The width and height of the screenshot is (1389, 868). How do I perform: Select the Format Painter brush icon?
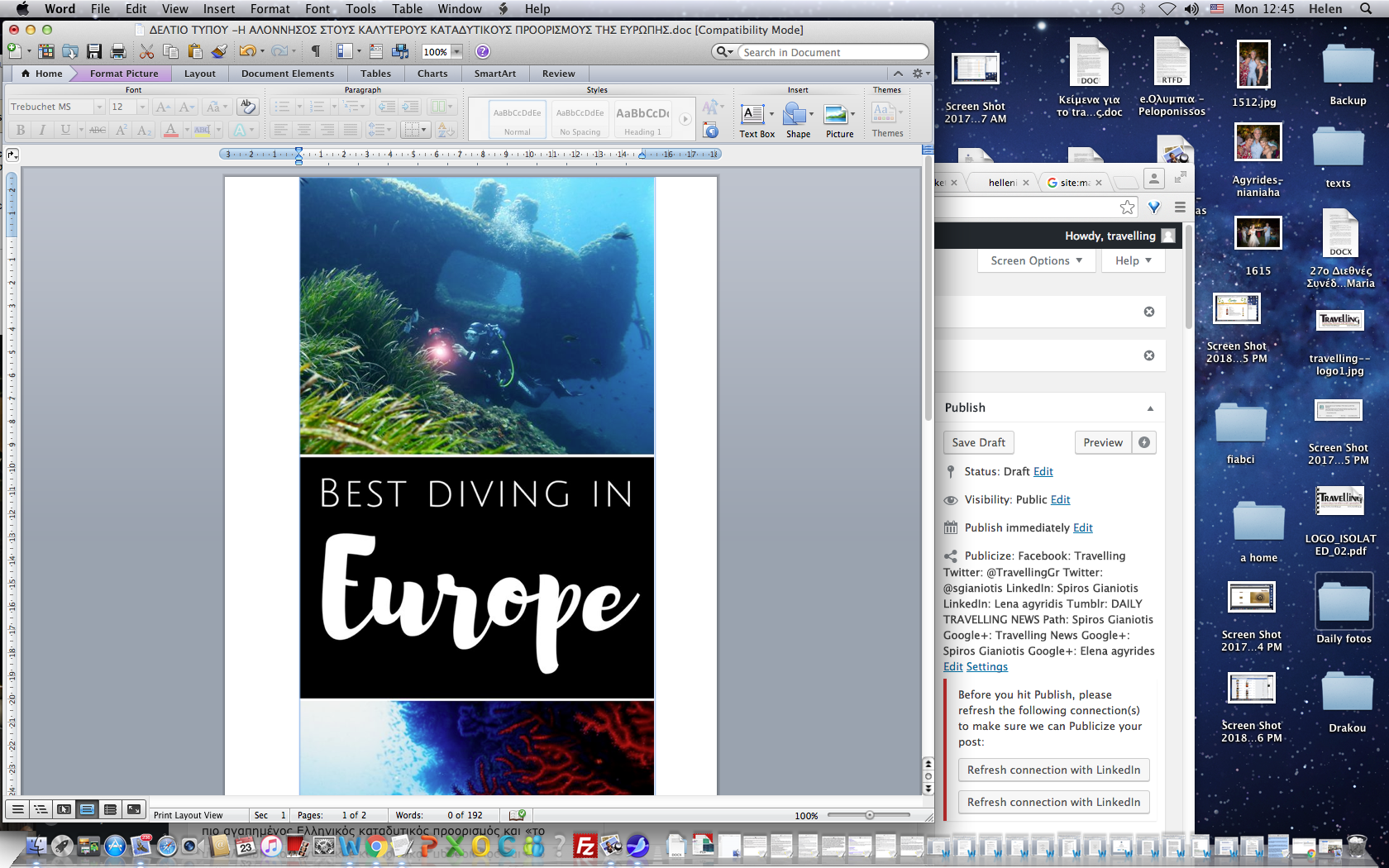tap(219, 51)
